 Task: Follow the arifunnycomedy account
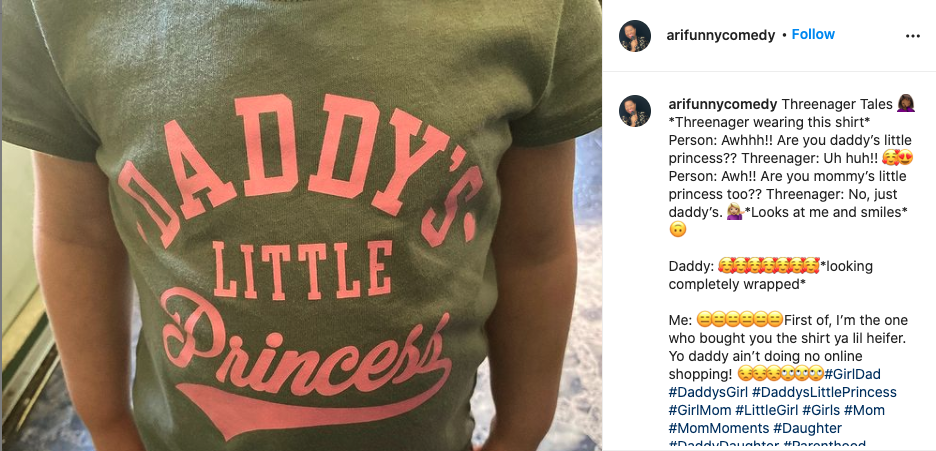pos(813,34)
